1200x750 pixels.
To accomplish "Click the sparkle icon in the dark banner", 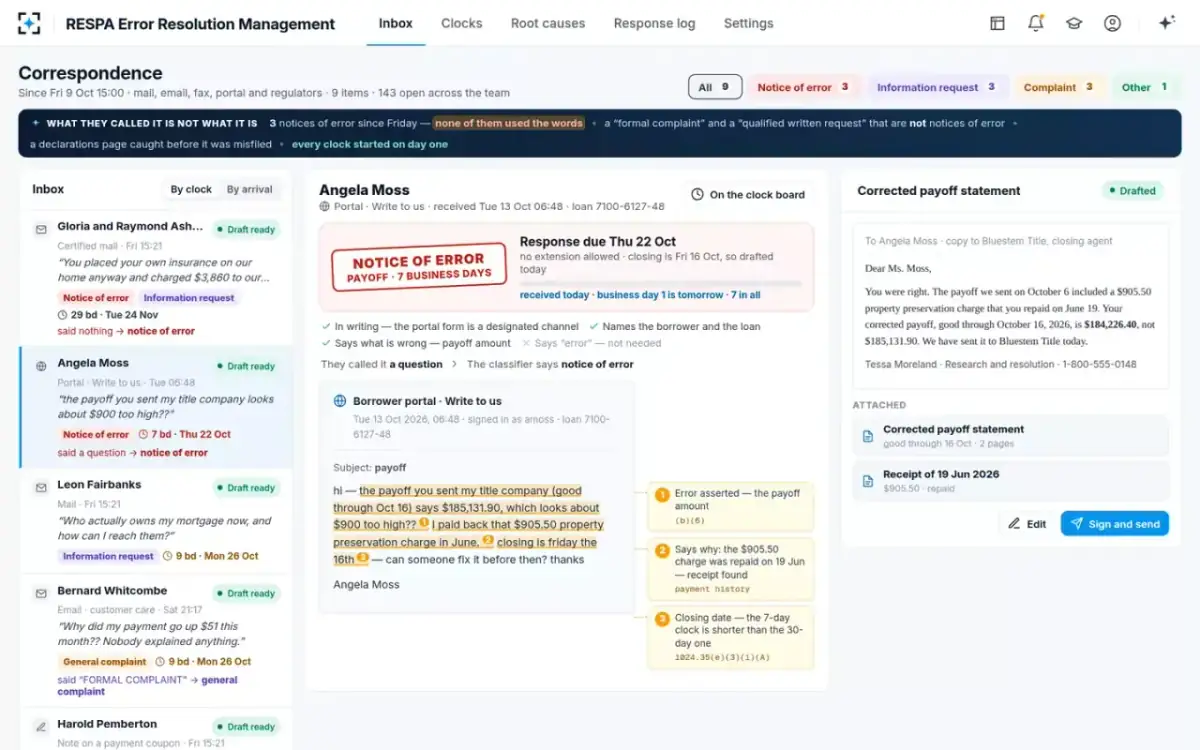I will (x=36, y=124).
